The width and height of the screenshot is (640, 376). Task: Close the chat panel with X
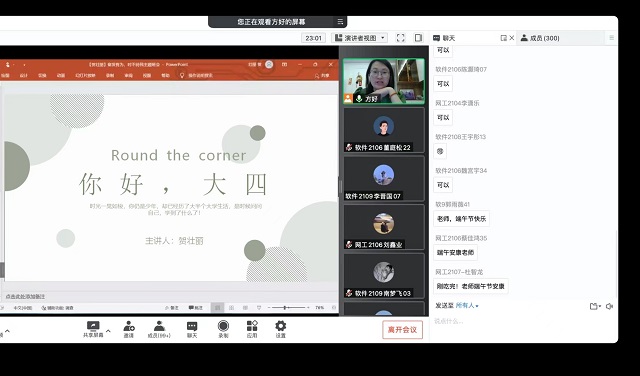(x=512, y=38)
